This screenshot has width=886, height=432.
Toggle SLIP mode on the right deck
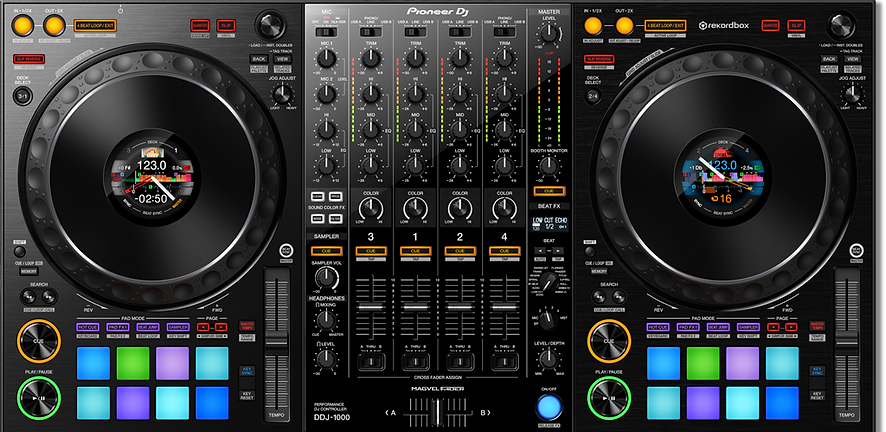[x=797, y=25]
